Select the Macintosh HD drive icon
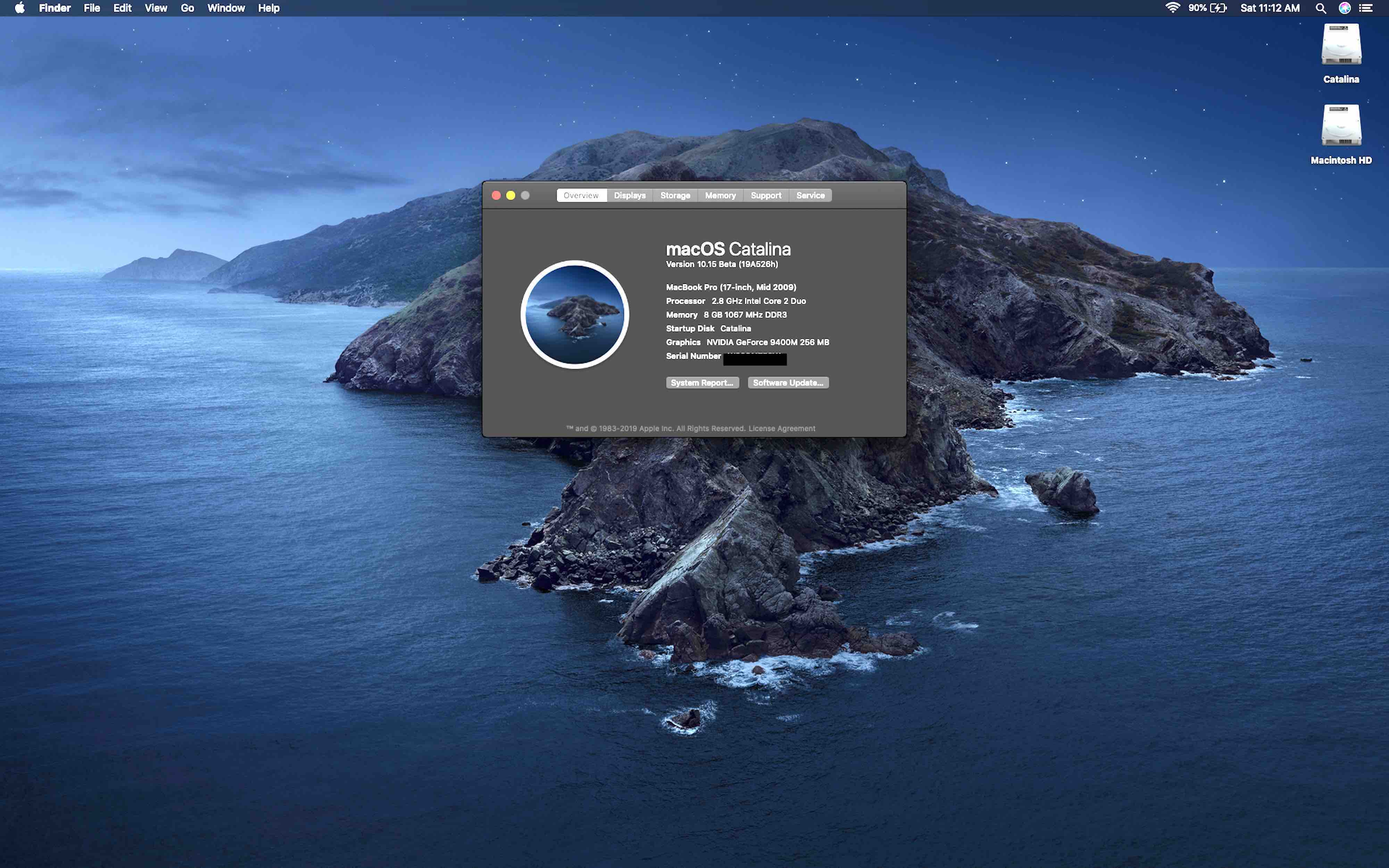1389x868 pixels. click(1341, 125)
